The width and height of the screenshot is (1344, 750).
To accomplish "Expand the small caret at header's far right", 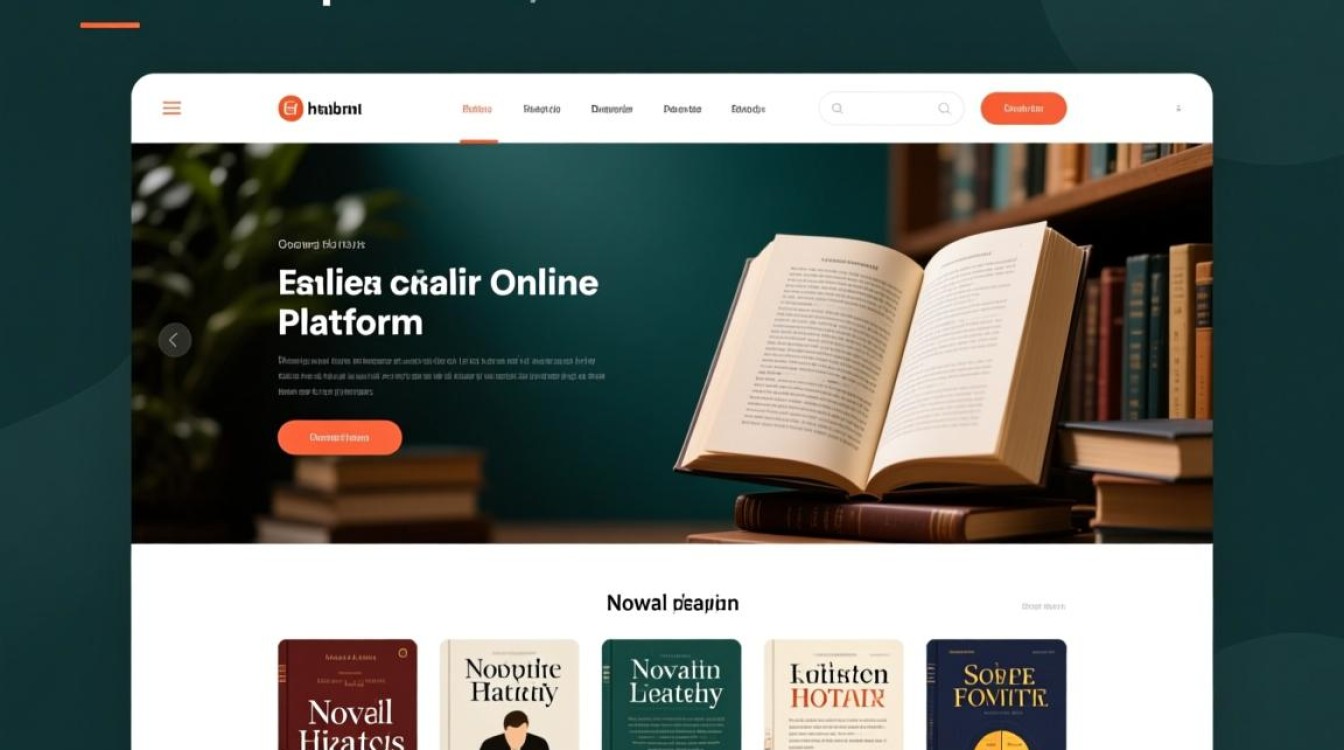I will pos(1178,108).
